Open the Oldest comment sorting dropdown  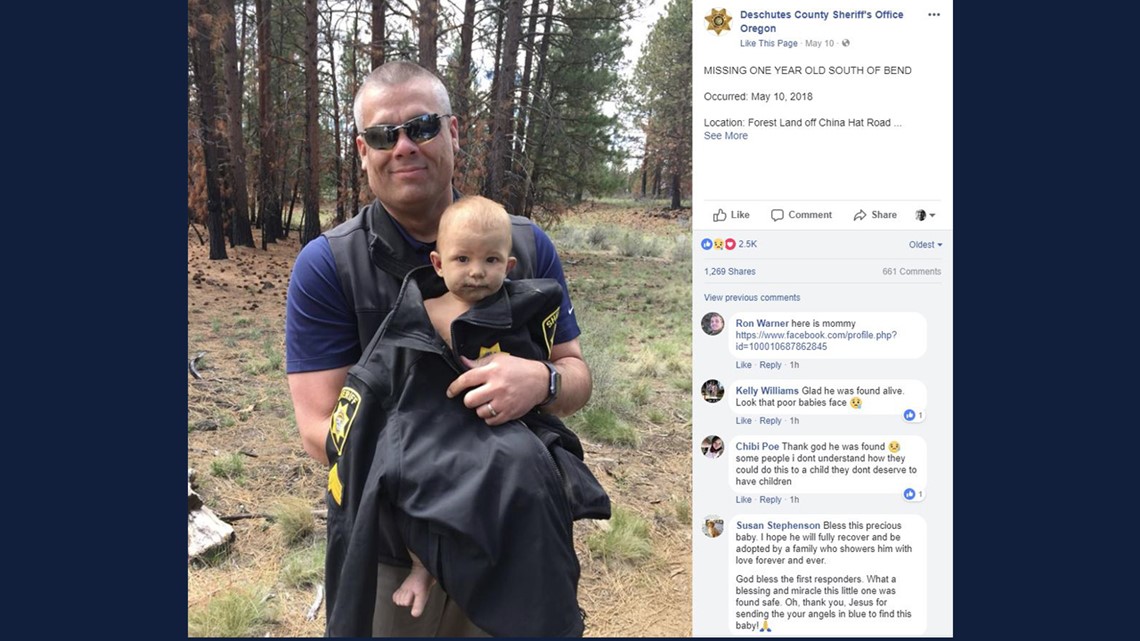[x=925, y=245]
